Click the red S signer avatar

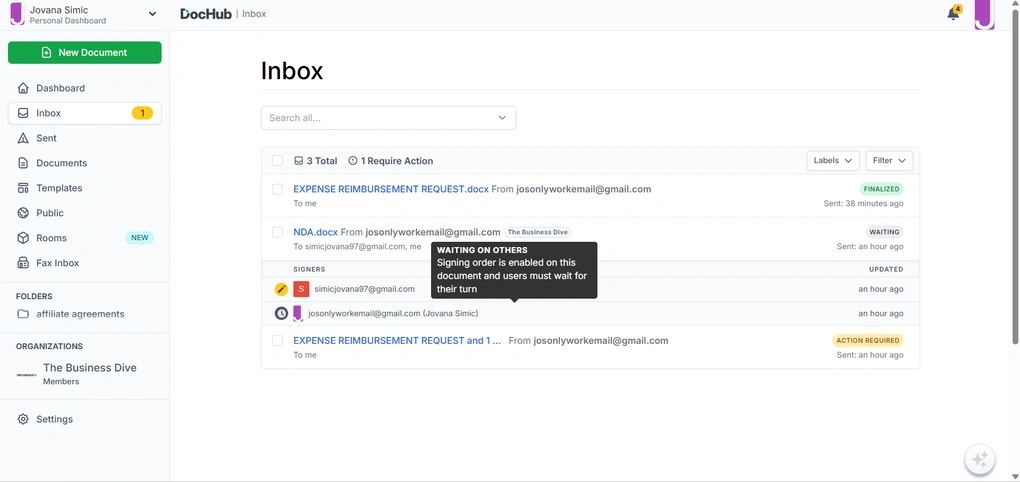tap(301, 289)
